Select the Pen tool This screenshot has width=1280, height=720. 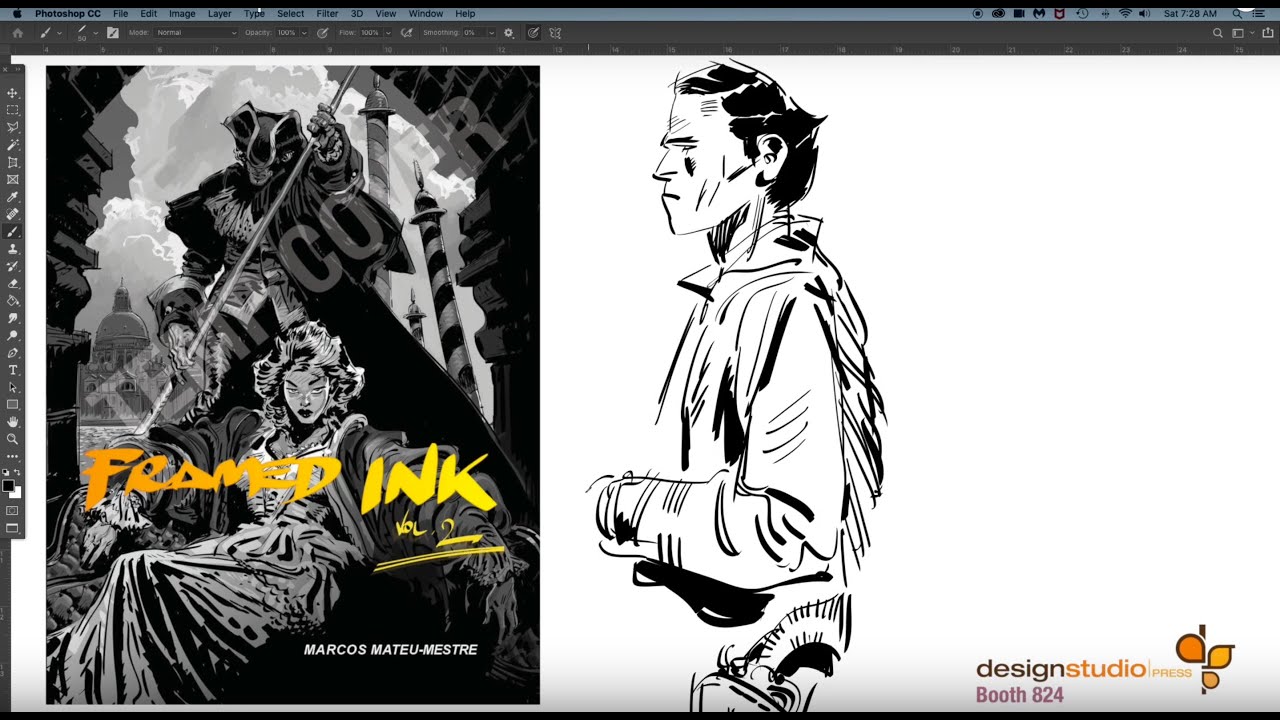point(13,353)
